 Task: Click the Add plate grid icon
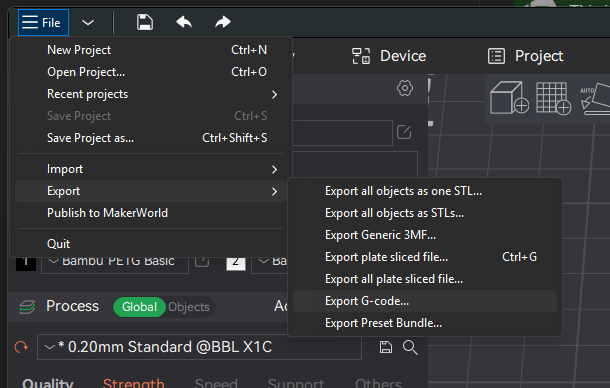point(553,98)
